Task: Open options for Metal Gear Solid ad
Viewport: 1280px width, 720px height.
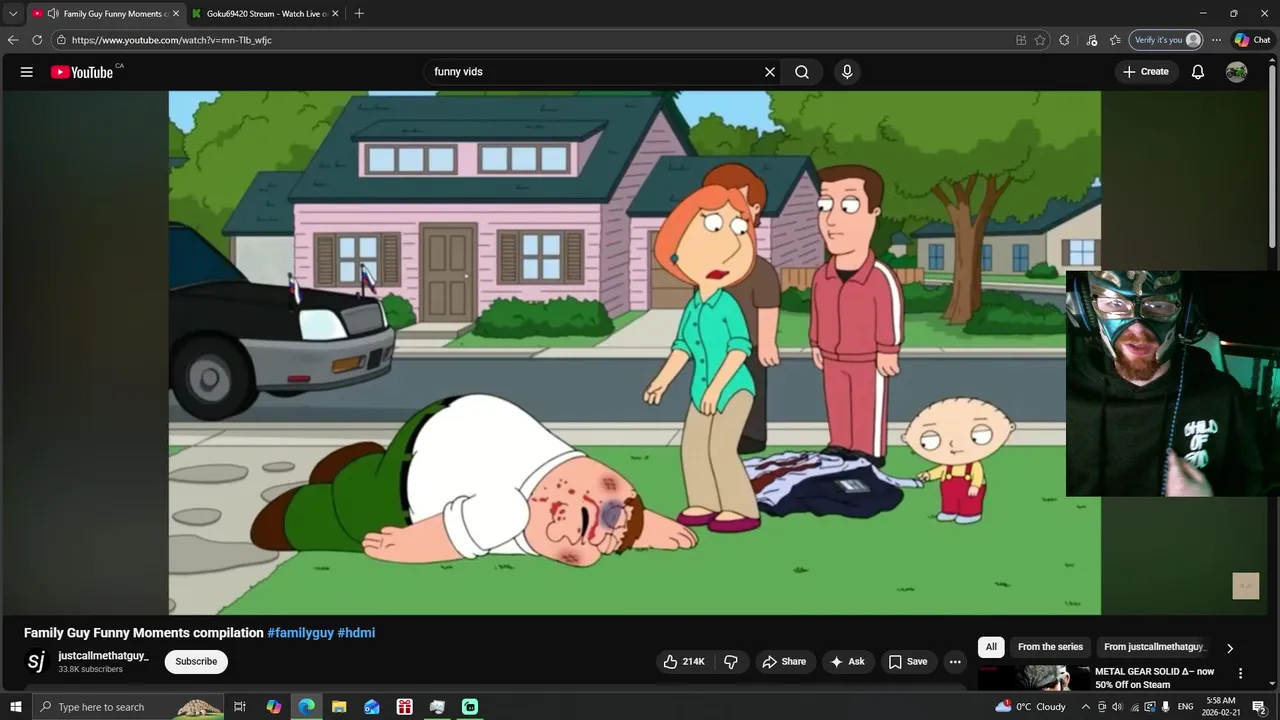Action: tap(1240, 674)
